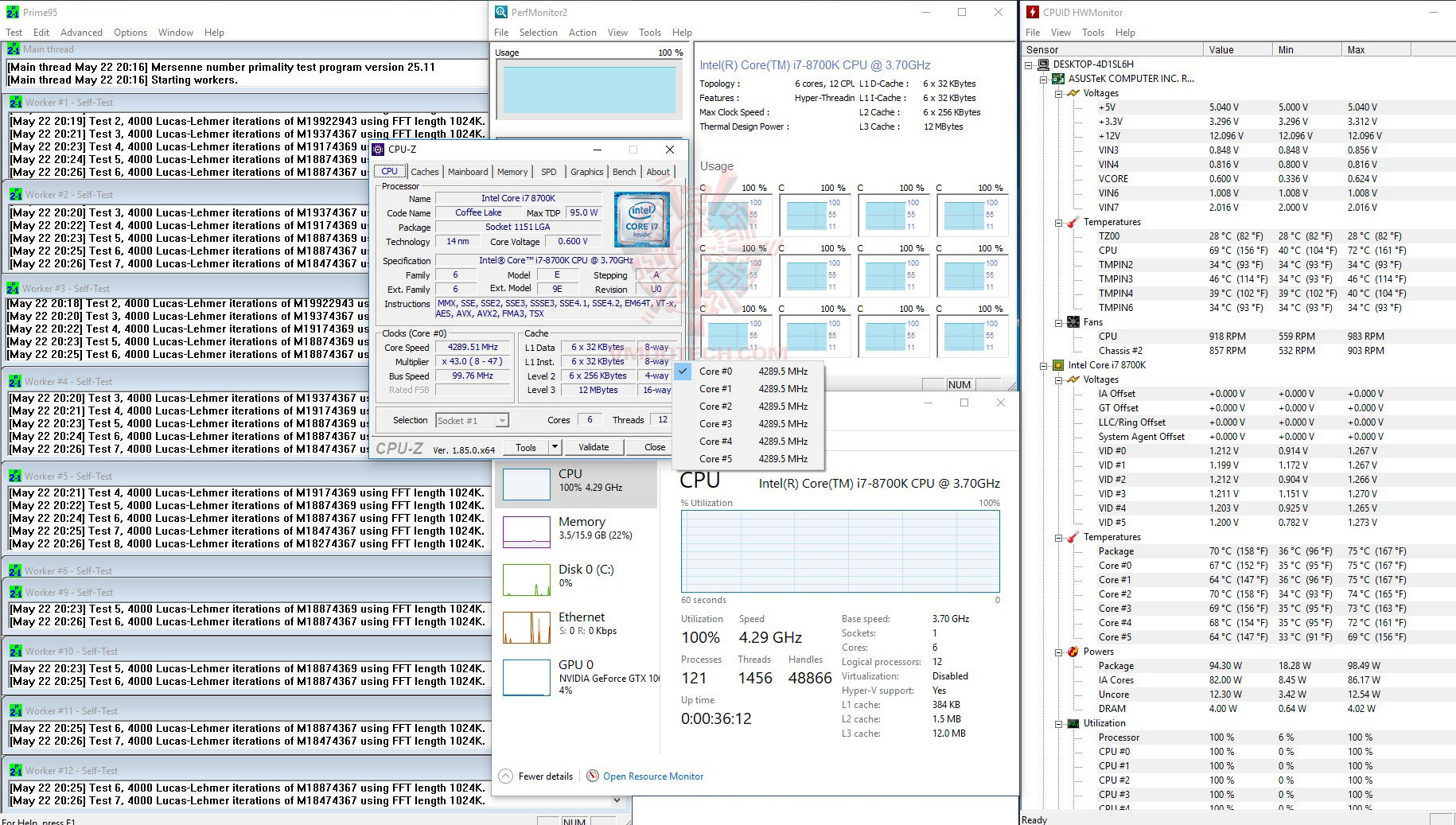Click the Intel Core i7 logo in CPU-Z
The image size is (1456, 825).
tap(641, 219)
